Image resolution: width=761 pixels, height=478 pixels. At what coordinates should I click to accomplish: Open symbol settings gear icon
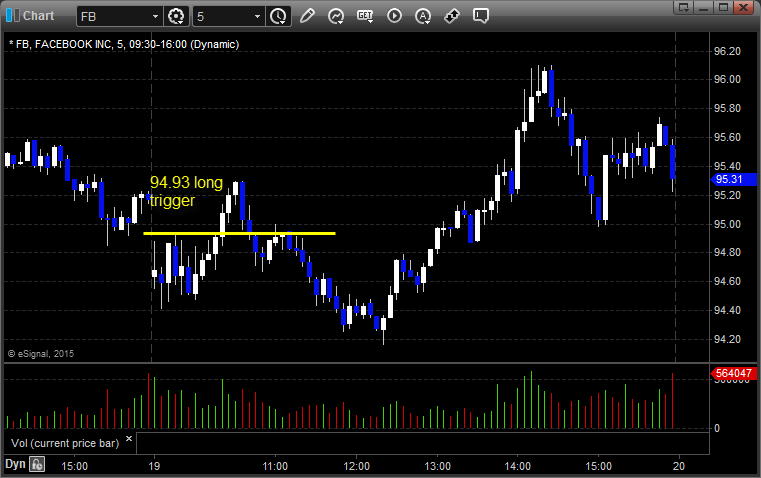176,16
